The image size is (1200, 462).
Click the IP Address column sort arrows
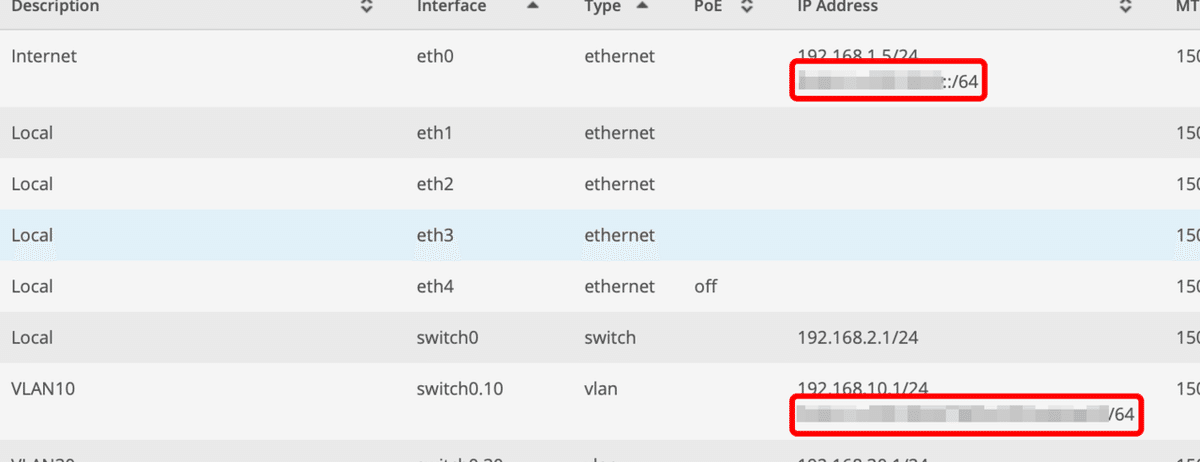click(1124, 6)
